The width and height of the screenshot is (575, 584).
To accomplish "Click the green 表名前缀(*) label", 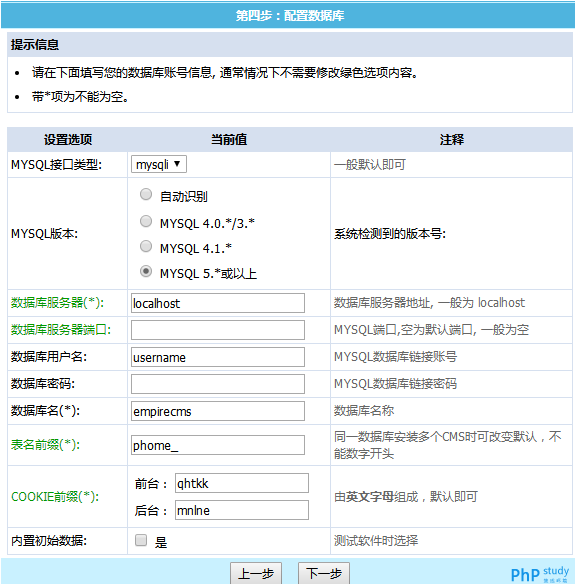I will (x=45, y=445).
